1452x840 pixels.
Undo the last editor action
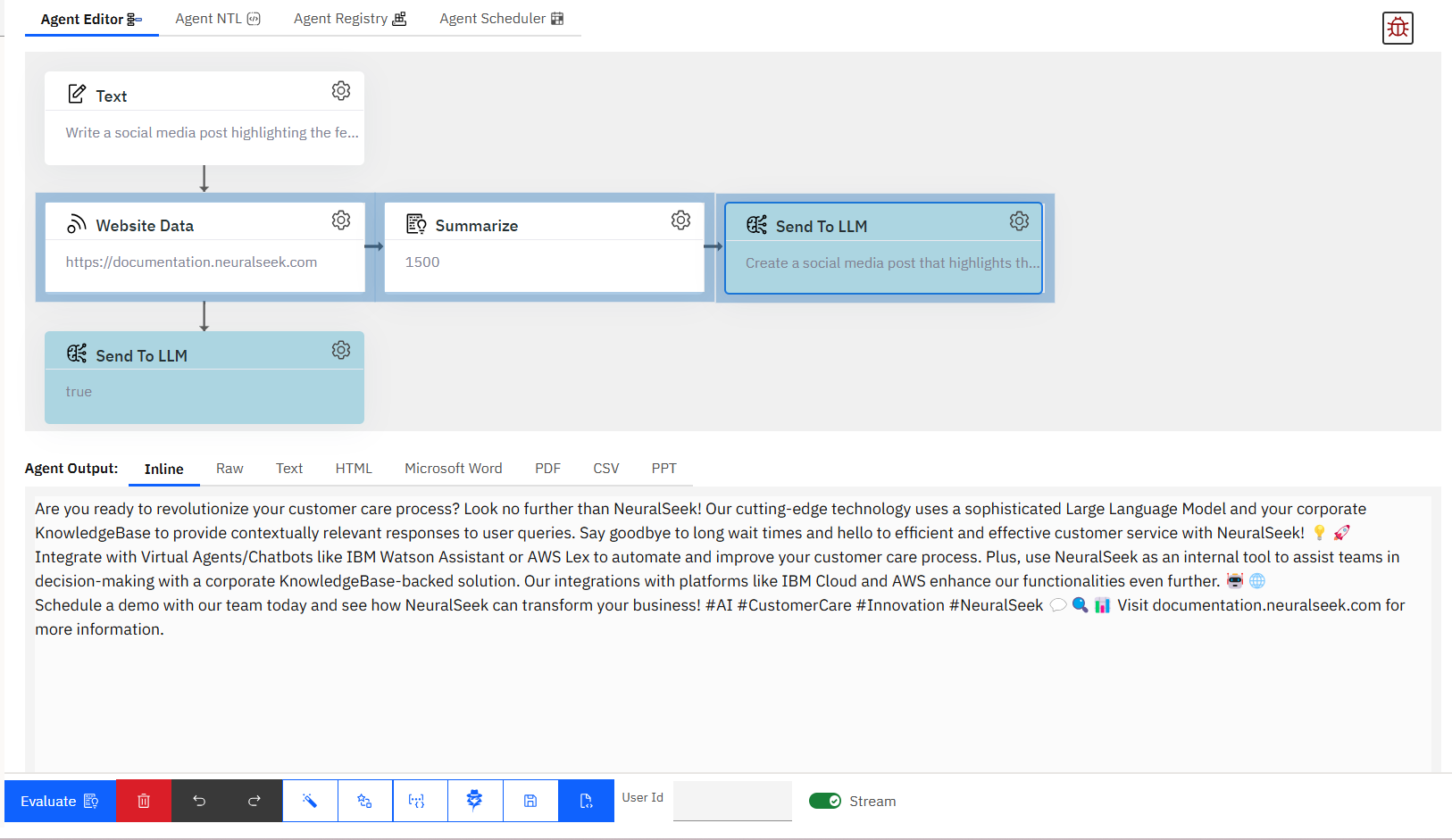(199, 801)
